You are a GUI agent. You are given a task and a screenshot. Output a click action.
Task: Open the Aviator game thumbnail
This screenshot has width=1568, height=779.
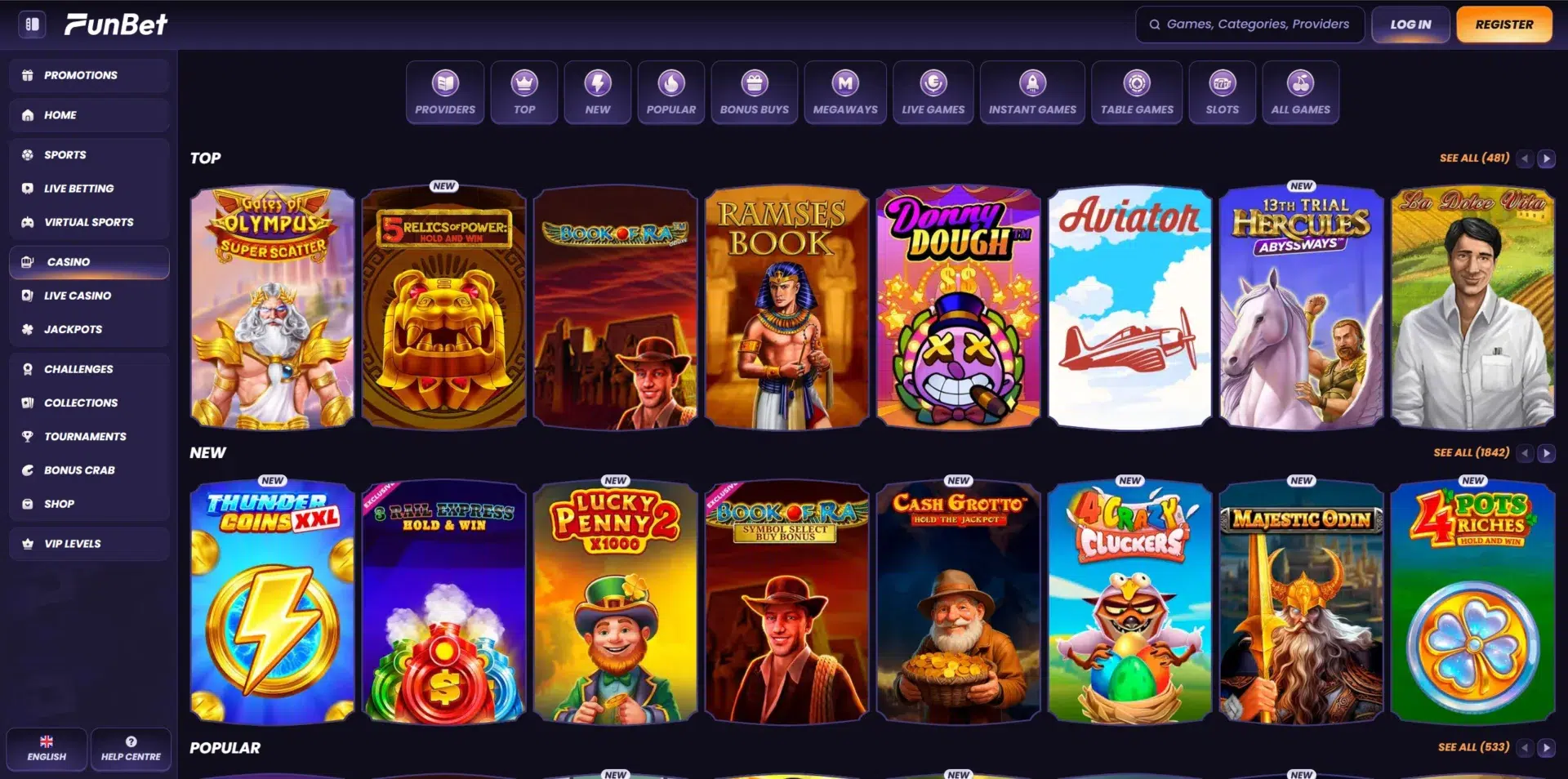click(x=1129, y=308)
